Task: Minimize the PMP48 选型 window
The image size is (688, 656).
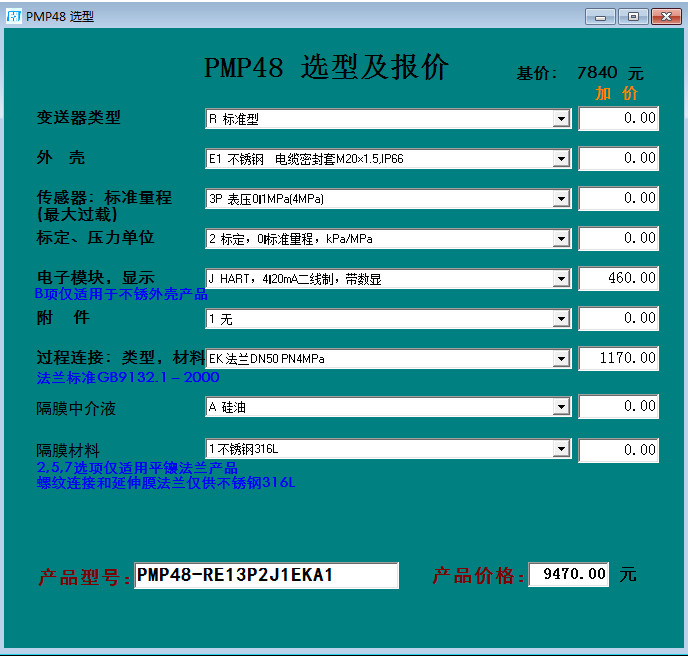Action: 600,16
